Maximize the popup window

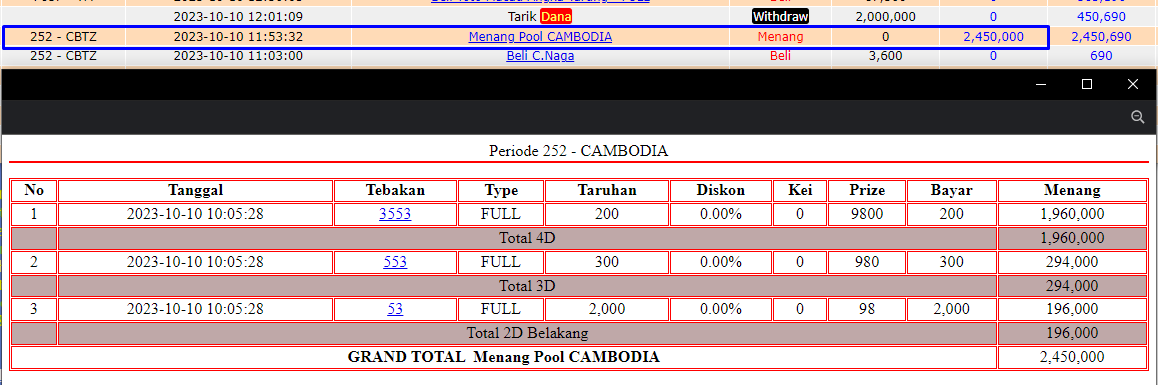pyautogui.click(x=1086, y=84)
